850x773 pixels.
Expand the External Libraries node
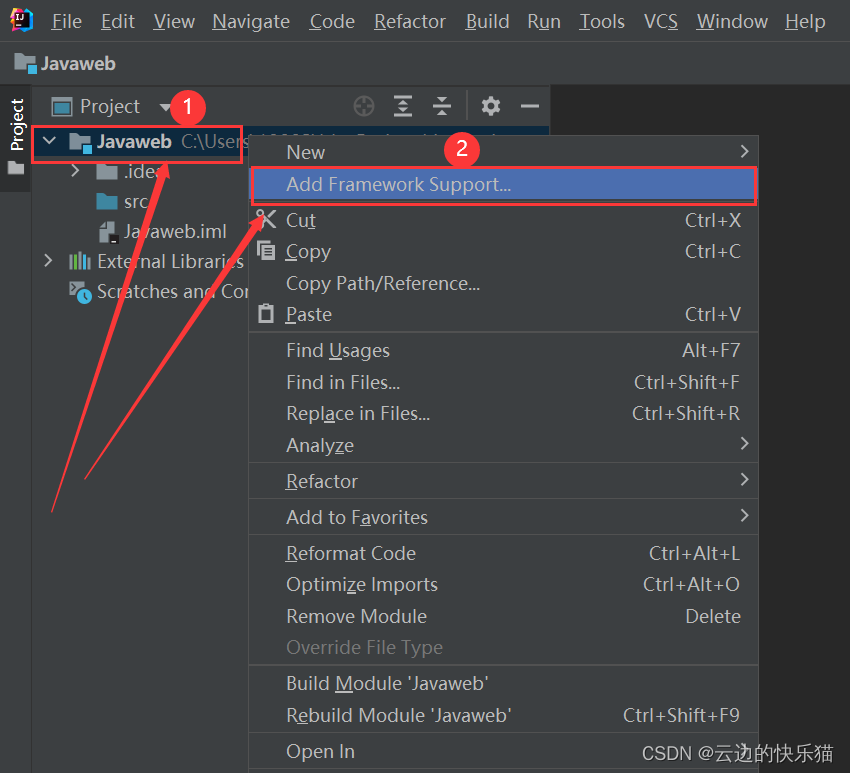point(48,261)
